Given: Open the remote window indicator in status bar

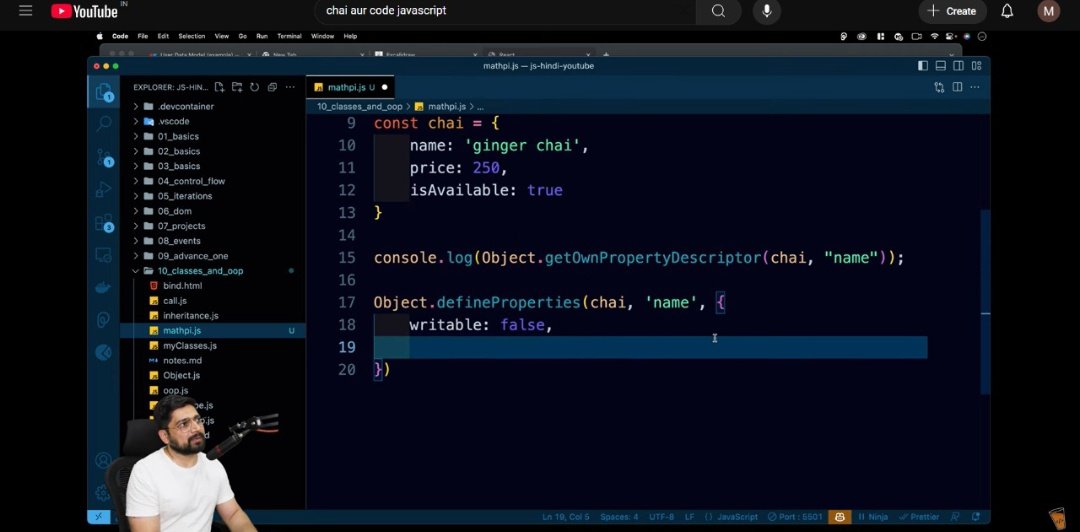Looking at the screenshot, I should click(x=98, y=516).
